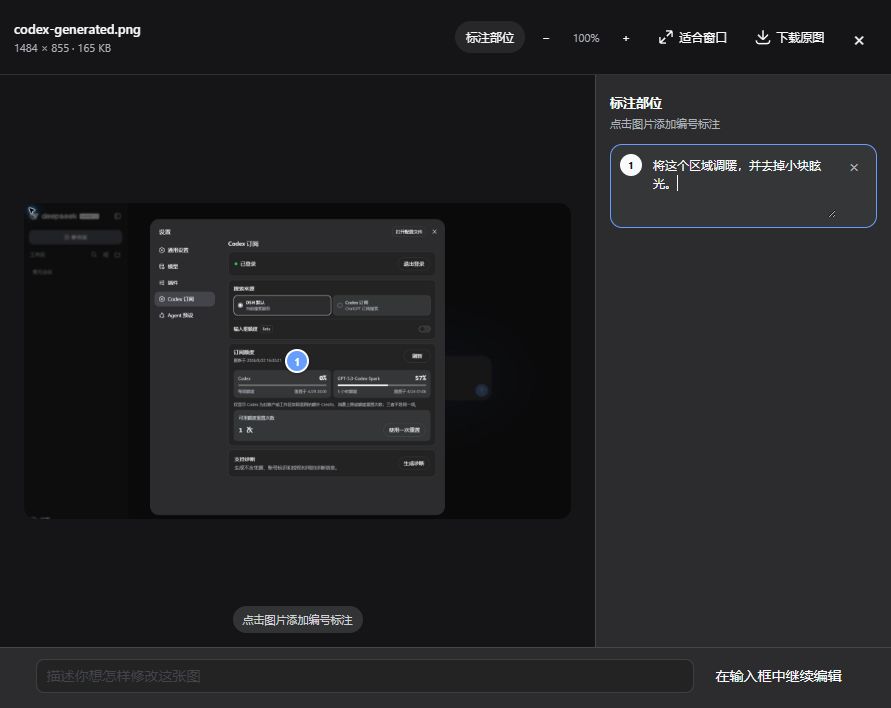Image resolution: width=891 pixels, height=708 pixels.
Task: Remove annotation 1 using its X icon
Action: (x=853, y=167)
